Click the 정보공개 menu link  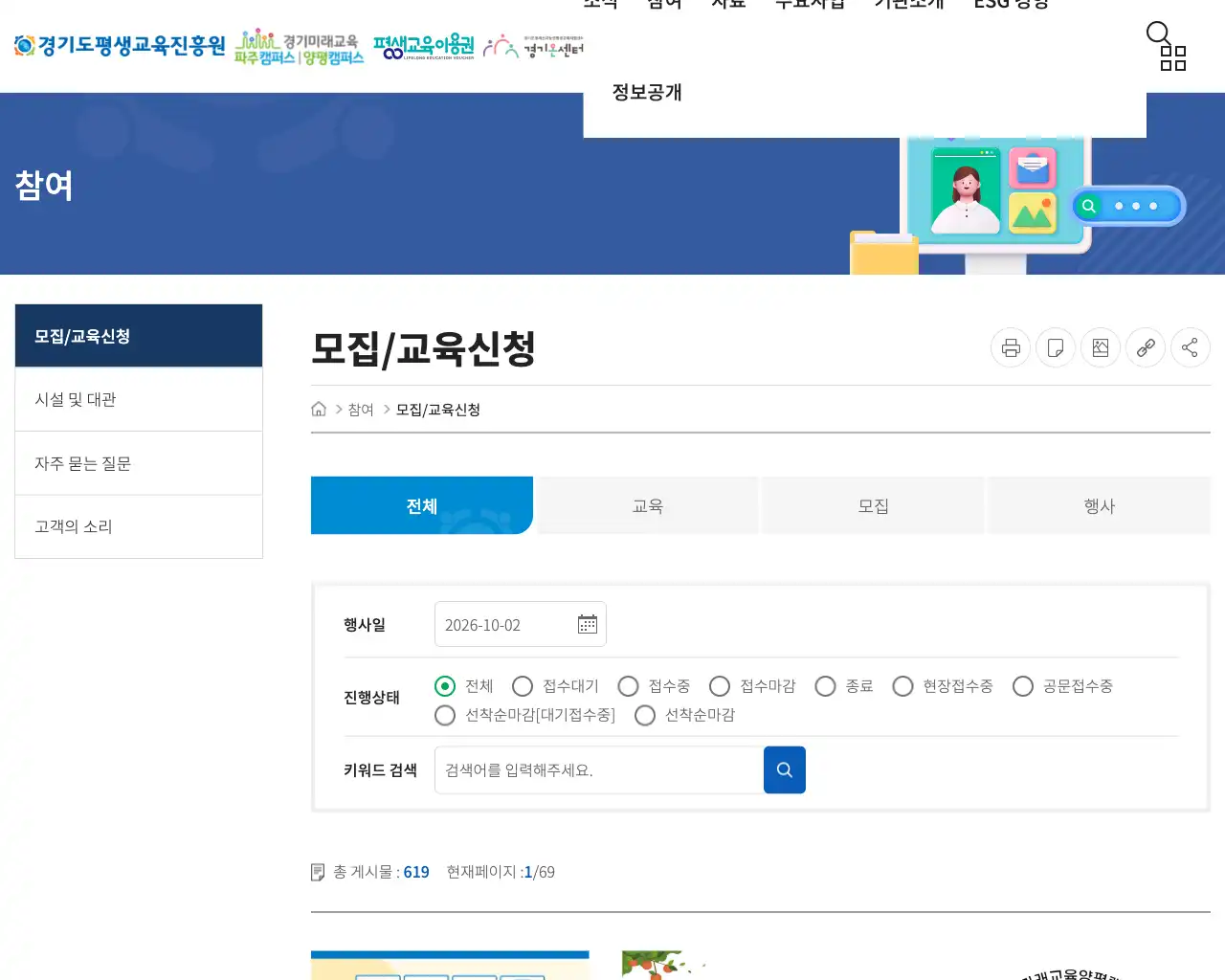click(647, 92)
